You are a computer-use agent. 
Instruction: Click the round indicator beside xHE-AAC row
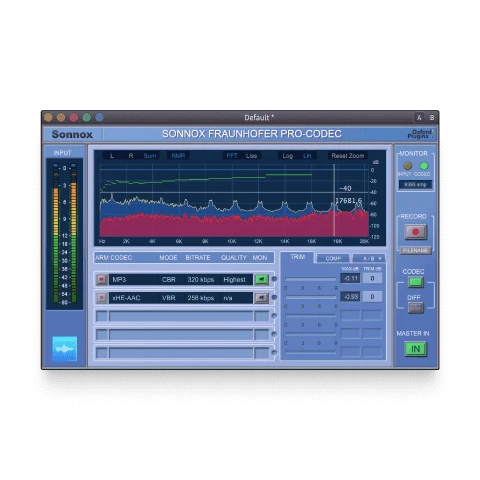click(x=274, y=297)
